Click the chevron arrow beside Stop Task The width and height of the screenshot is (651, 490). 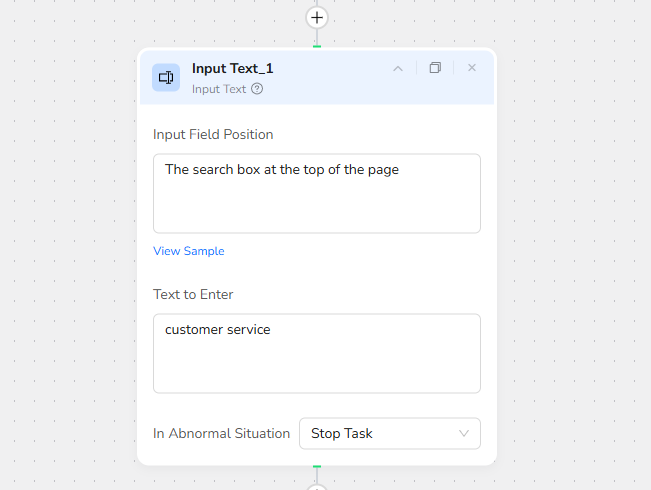point(464,433)
